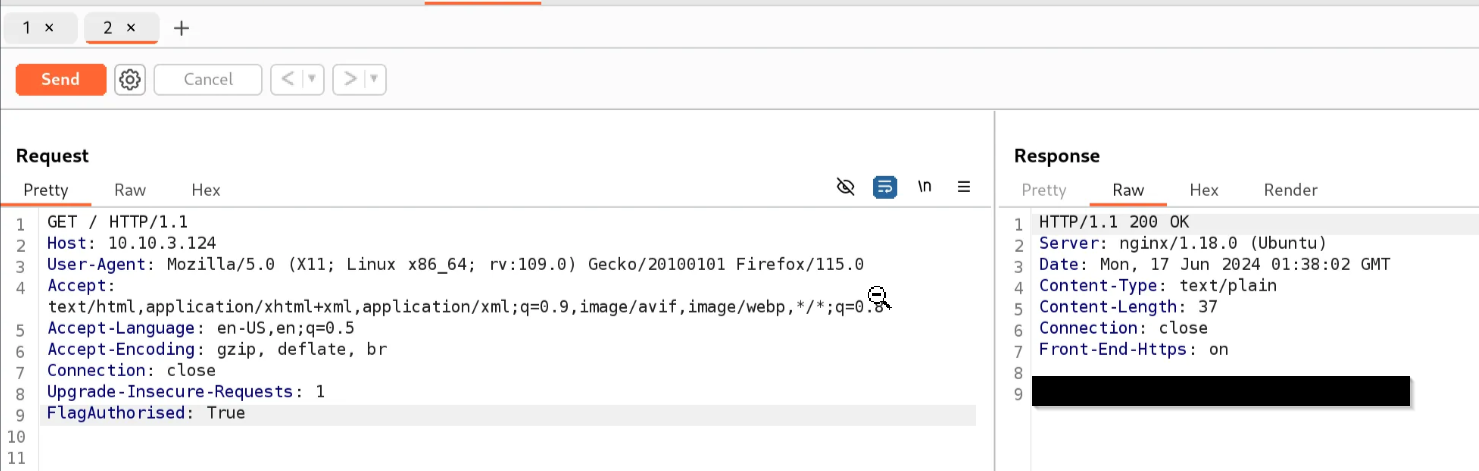This screenshot has height=471, width=1479.
Task: Switch Request view to Raw tab
Action: click(x=130, y=190)
